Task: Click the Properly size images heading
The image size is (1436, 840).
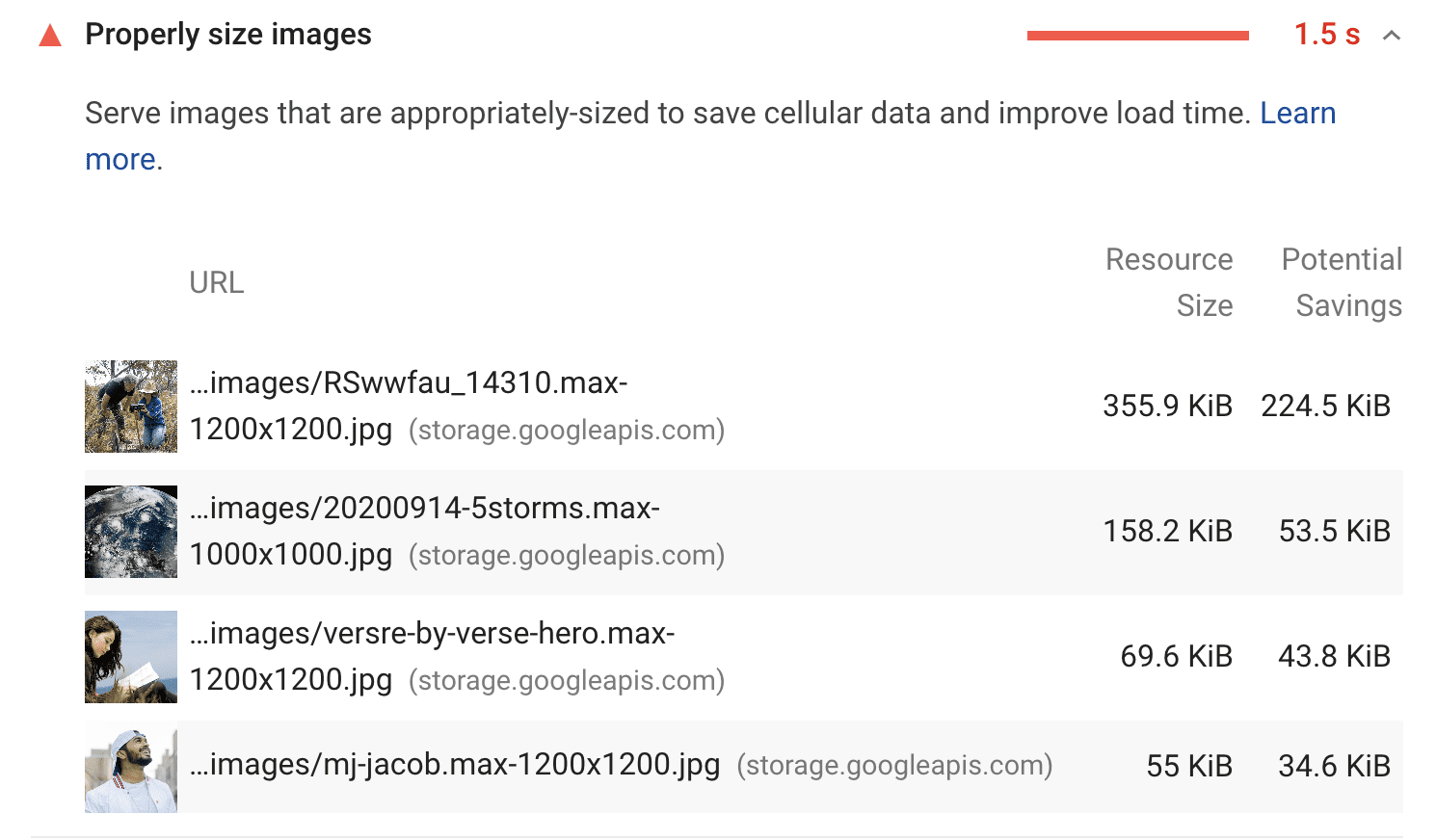Action: pos(227,34)
